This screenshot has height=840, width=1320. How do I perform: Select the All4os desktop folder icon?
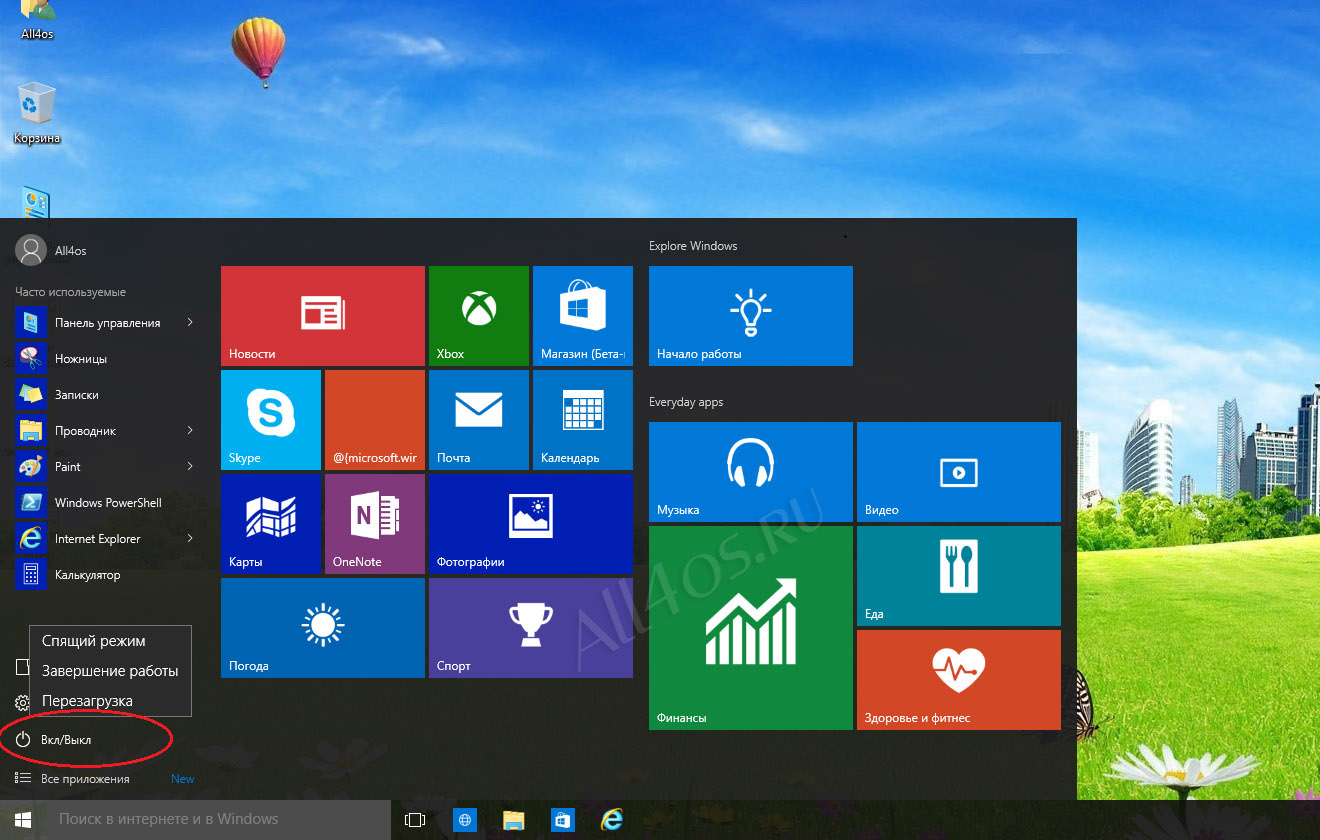click(x=37, y=21)
